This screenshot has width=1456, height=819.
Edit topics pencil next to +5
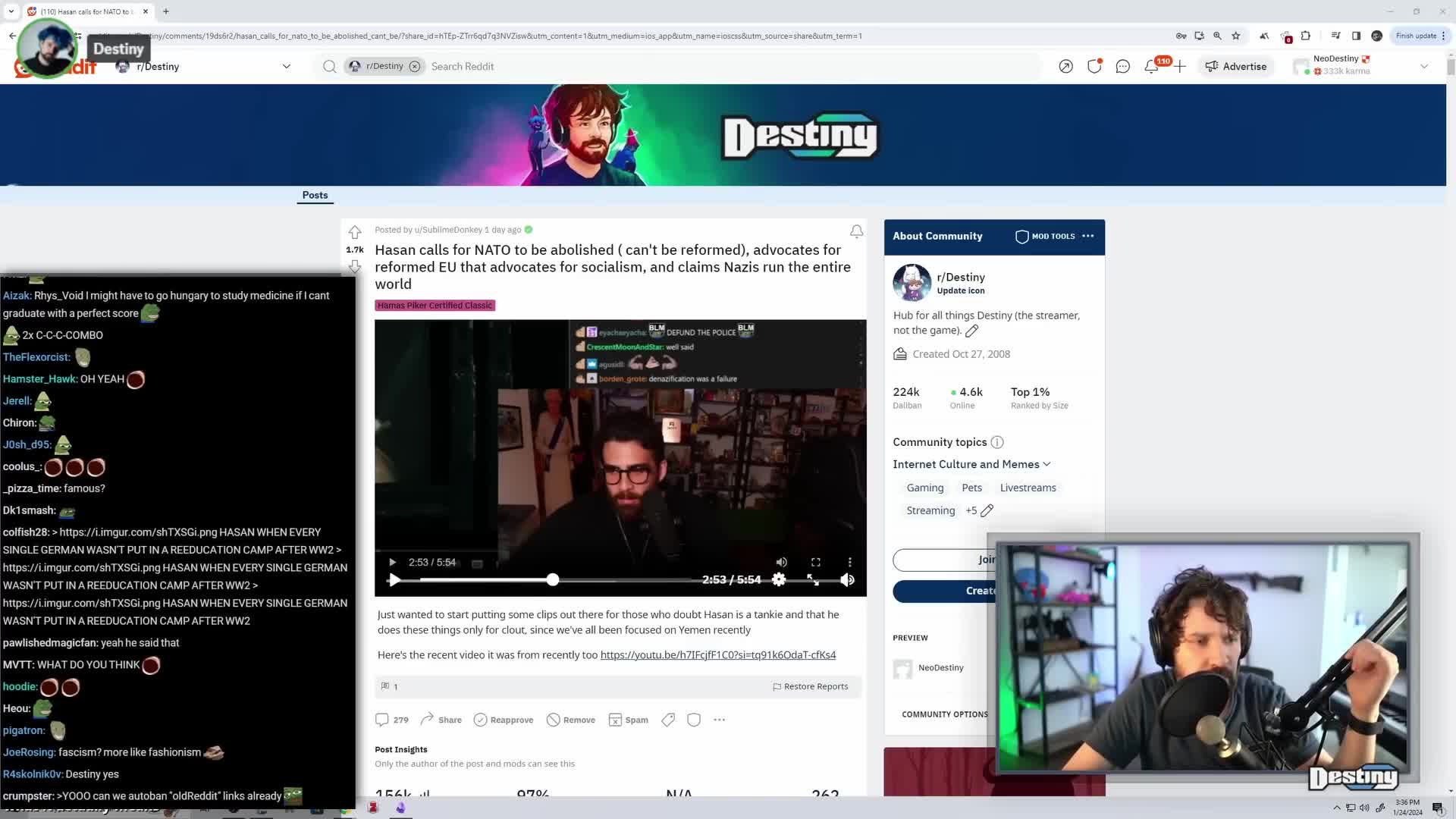[x=987, y=510]
